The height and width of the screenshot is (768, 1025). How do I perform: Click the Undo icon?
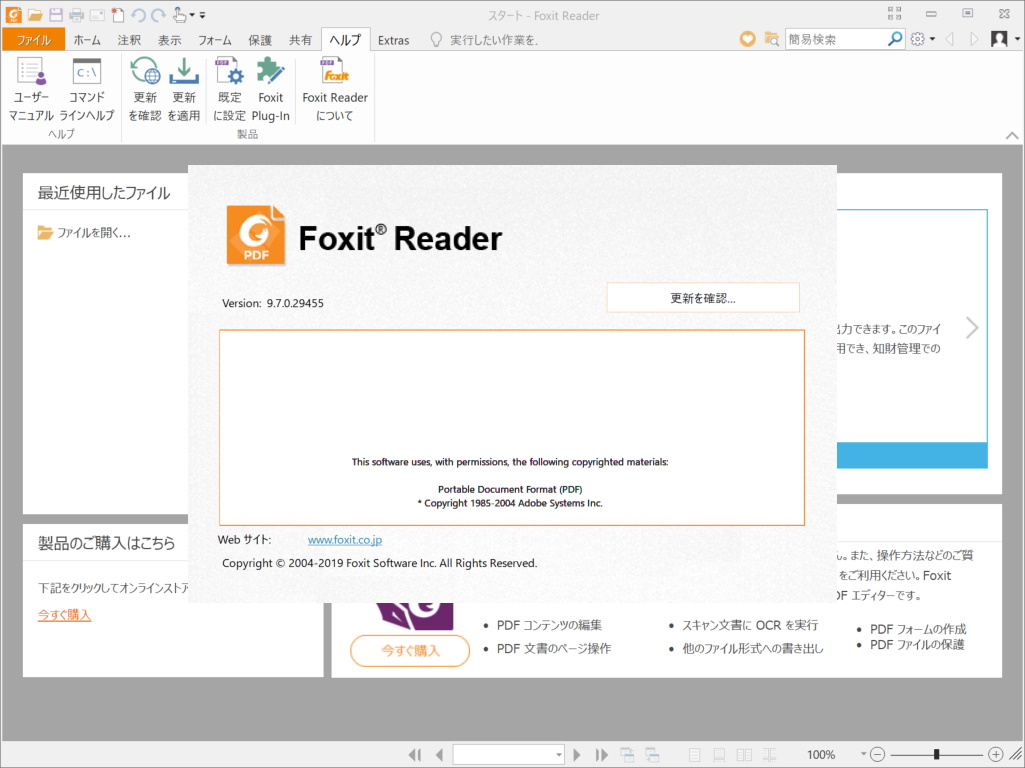coord(137,14)
